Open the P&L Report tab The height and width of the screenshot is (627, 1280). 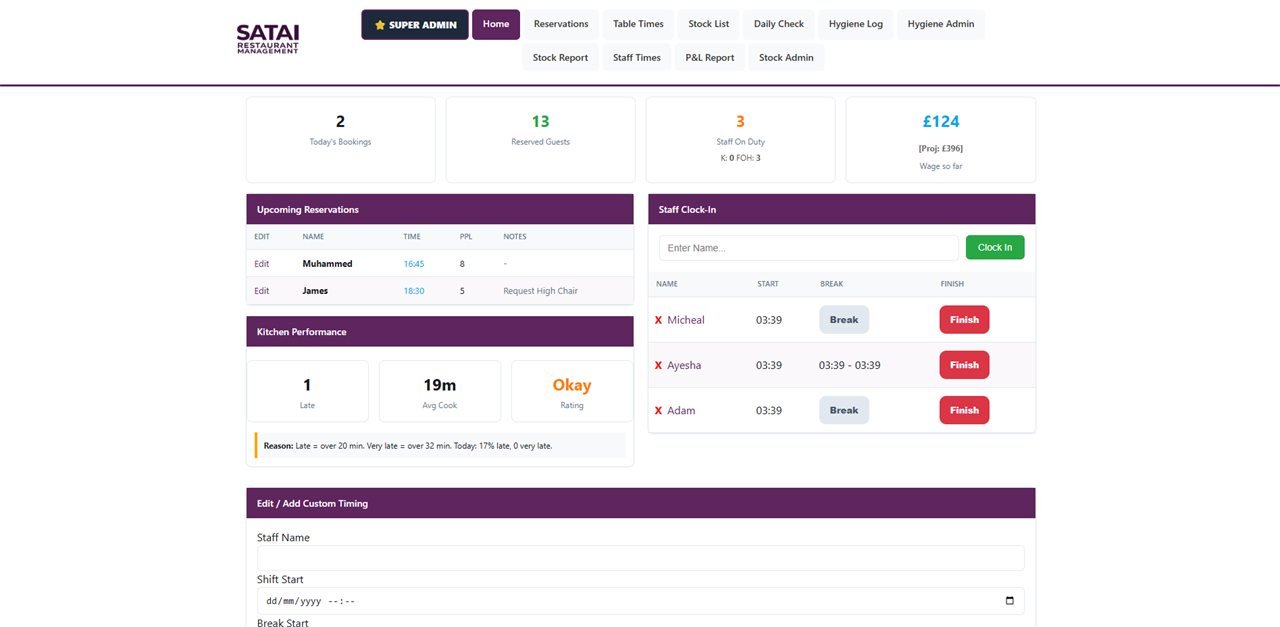pos(710,57)
